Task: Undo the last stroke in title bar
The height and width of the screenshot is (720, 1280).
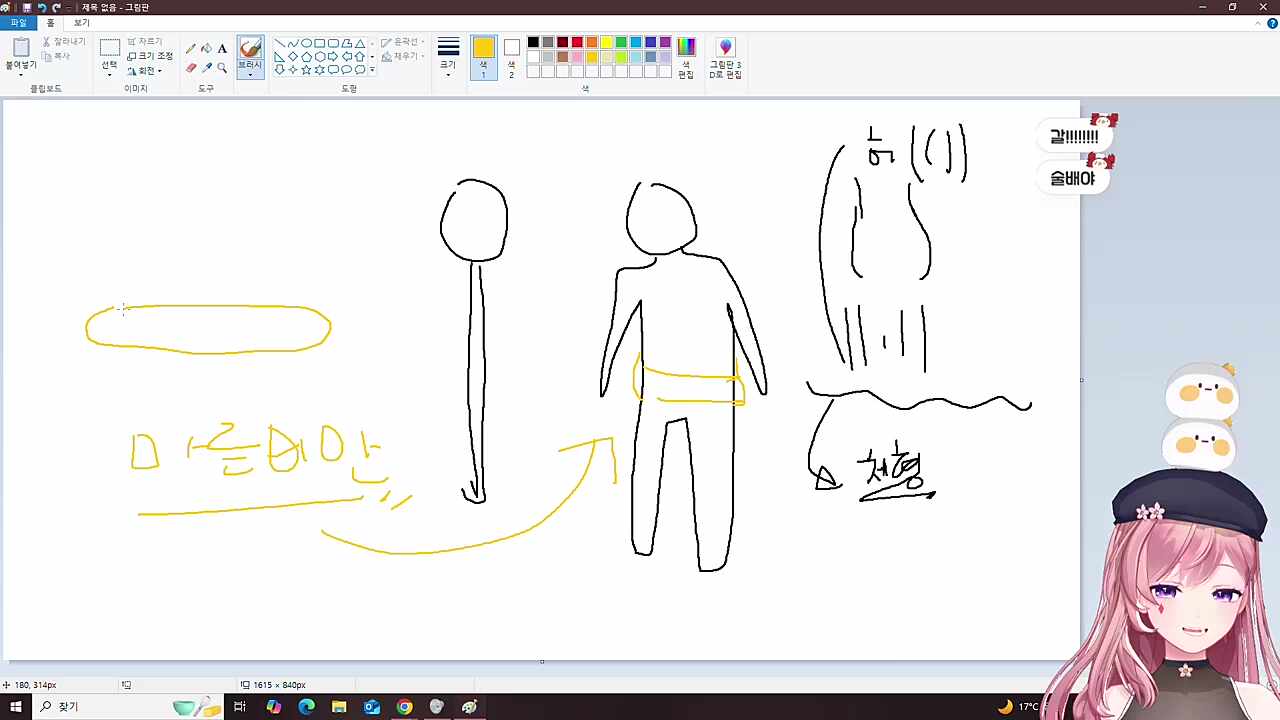Action: [x=41, y=7]
